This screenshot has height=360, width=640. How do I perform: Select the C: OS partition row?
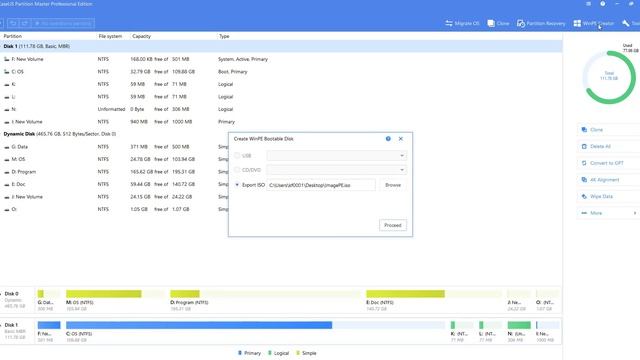click(281, 72)
